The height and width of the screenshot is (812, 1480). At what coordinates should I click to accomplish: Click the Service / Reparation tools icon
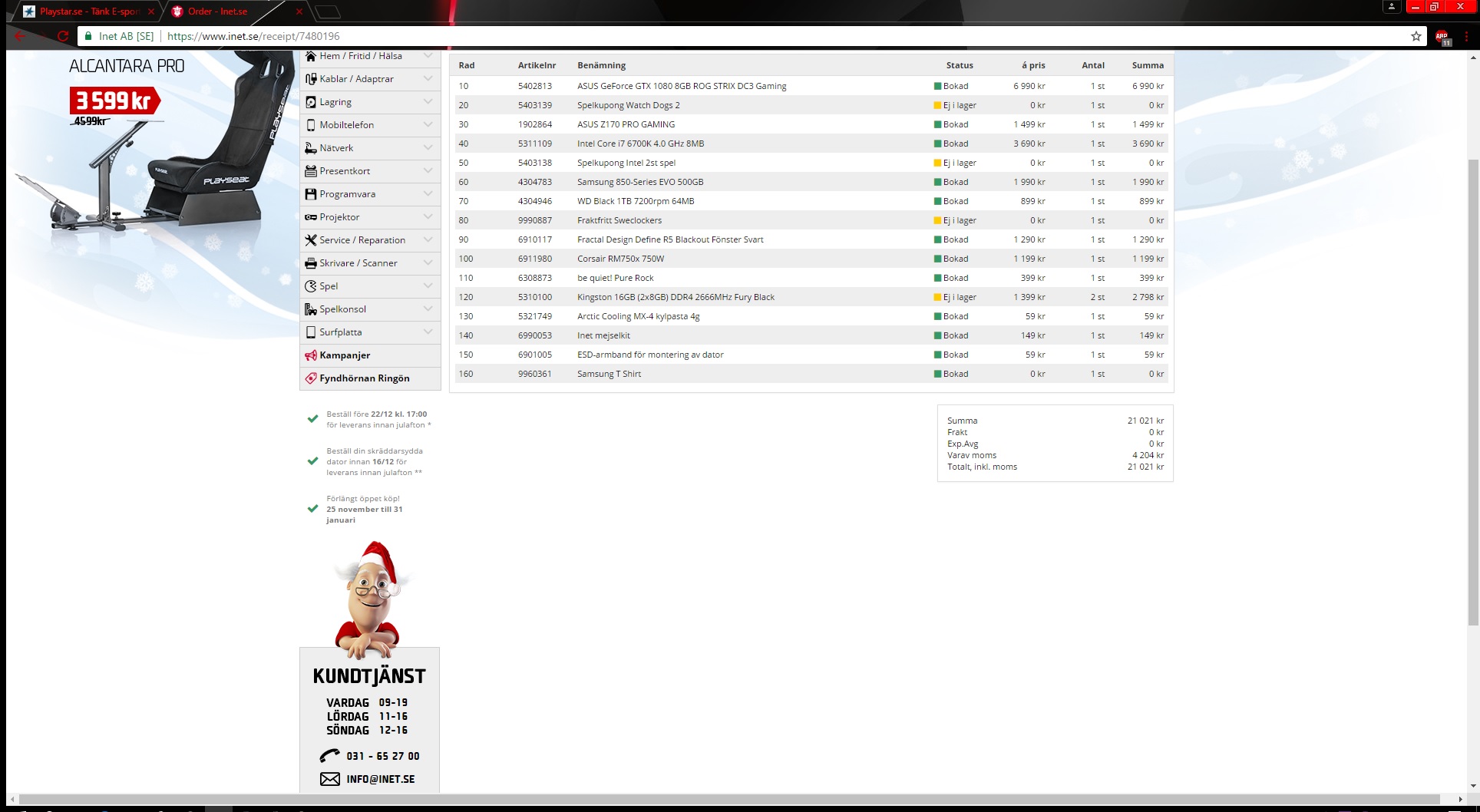(311, 240)
